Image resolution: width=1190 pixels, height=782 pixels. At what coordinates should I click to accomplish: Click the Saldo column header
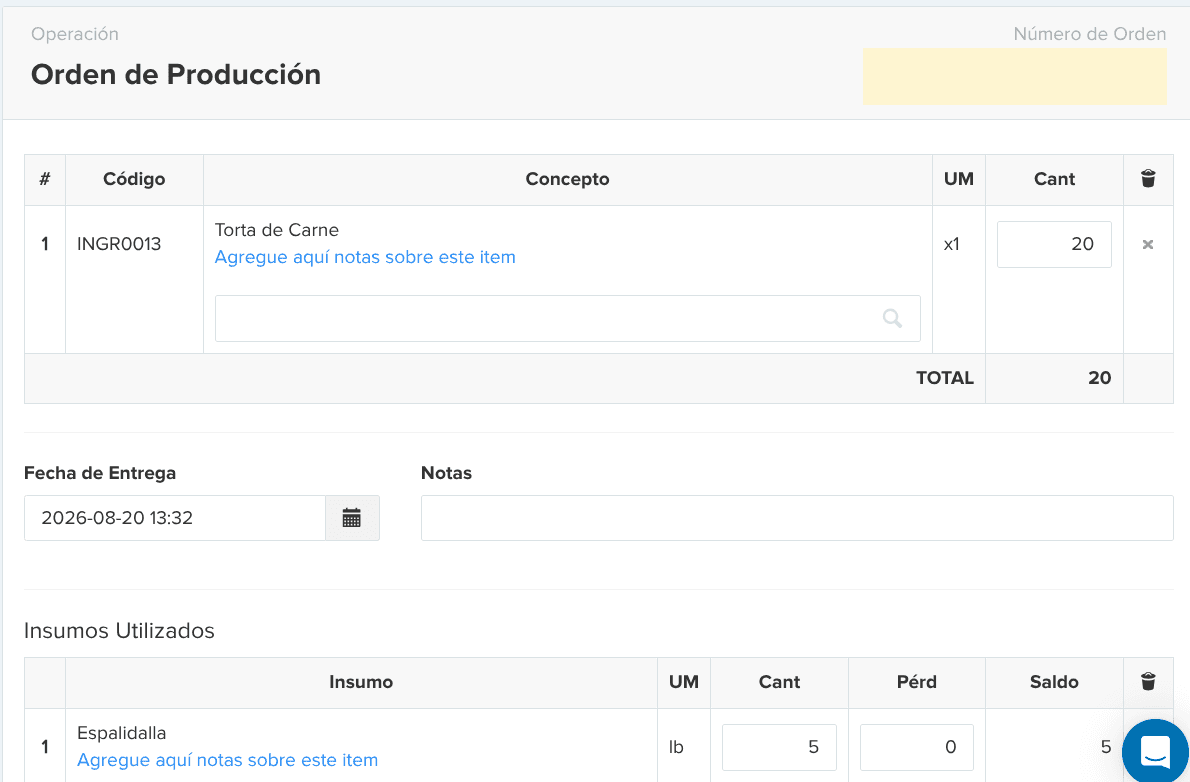1054,682
